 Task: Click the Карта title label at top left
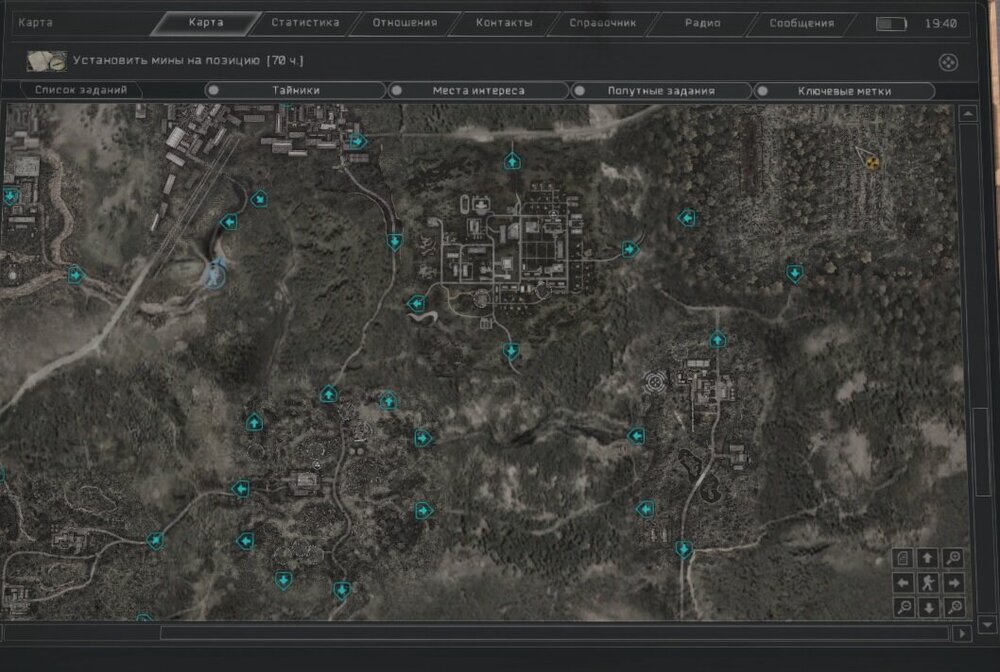coord(35,22)
